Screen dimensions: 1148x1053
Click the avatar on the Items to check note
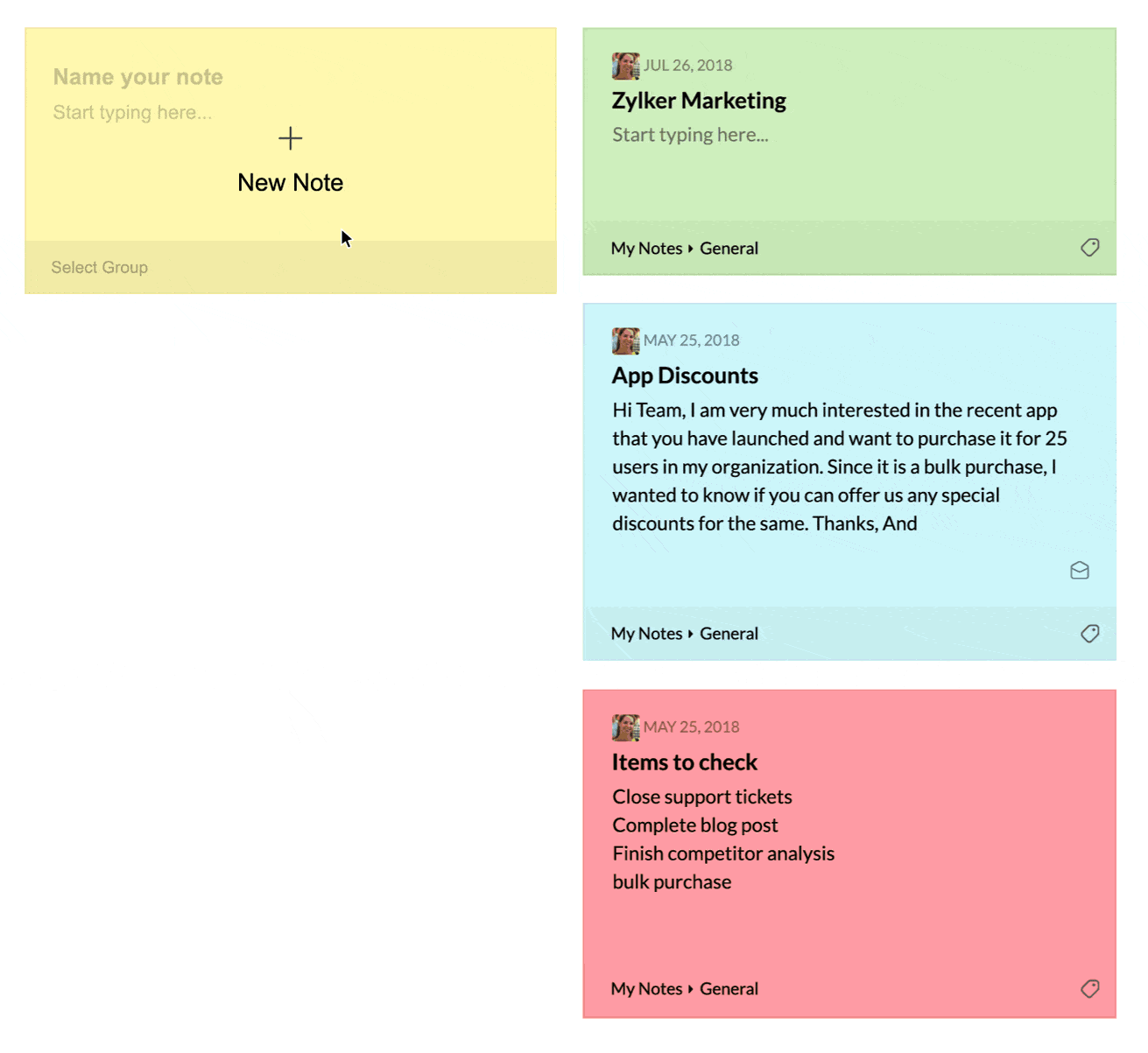[x=624, y=727]
